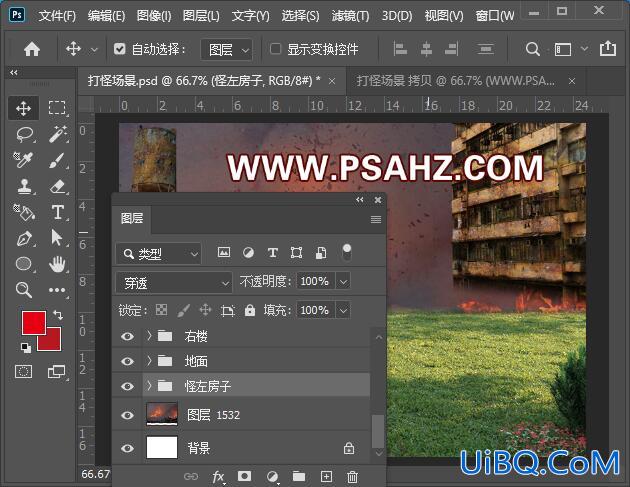Image resolution: width=630 pixels, height=487 pixels.
Task: Add a layer mask
Action: (x=244, y=477)
